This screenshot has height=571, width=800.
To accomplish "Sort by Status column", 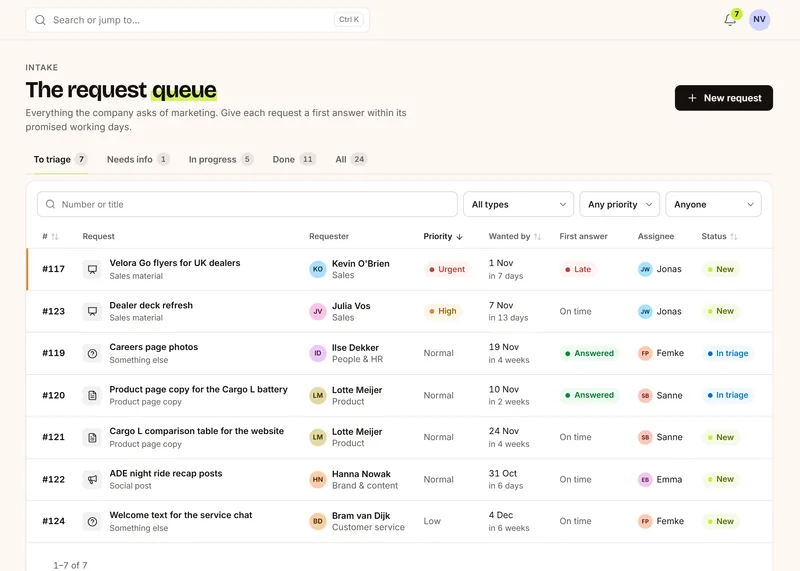I will pyautogui.click(x=719, y=236).
